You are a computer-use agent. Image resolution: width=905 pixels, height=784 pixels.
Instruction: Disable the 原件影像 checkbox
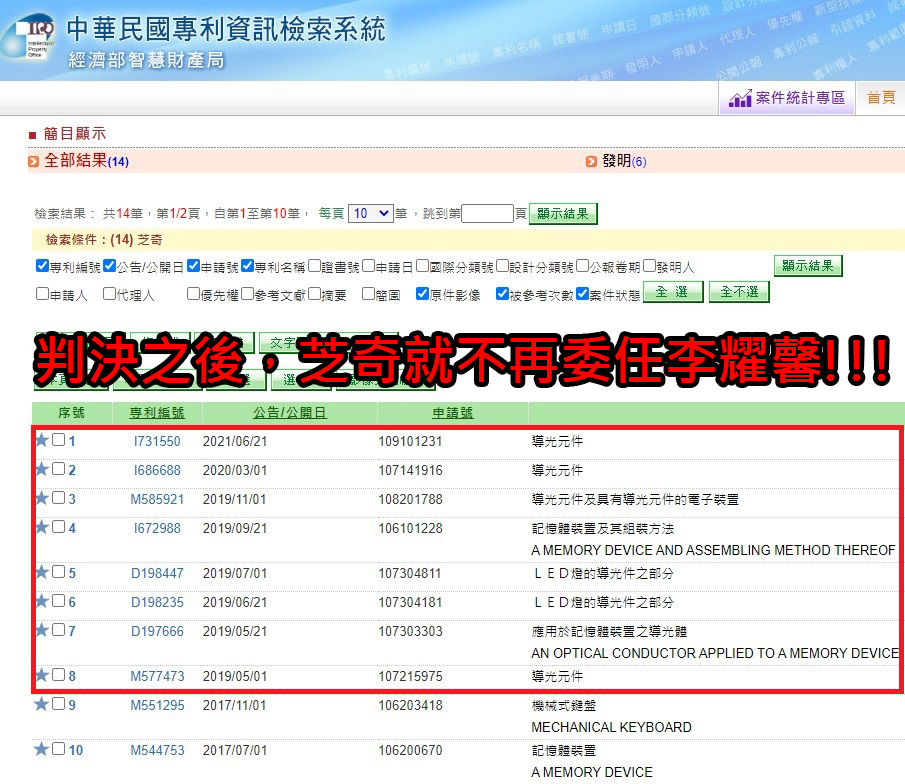coord(422,294)
